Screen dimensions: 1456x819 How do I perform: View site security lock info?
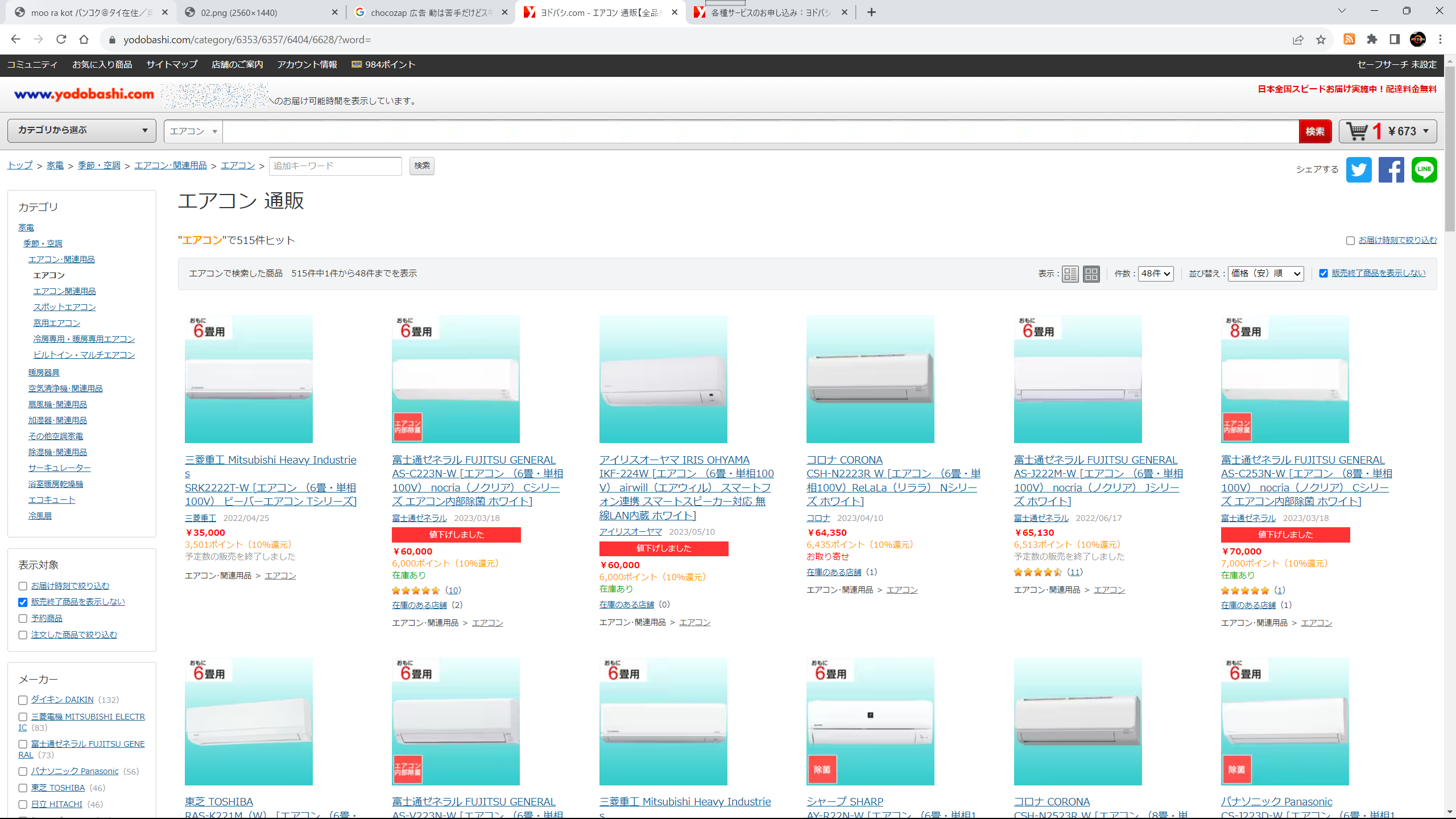pos(112,39)
